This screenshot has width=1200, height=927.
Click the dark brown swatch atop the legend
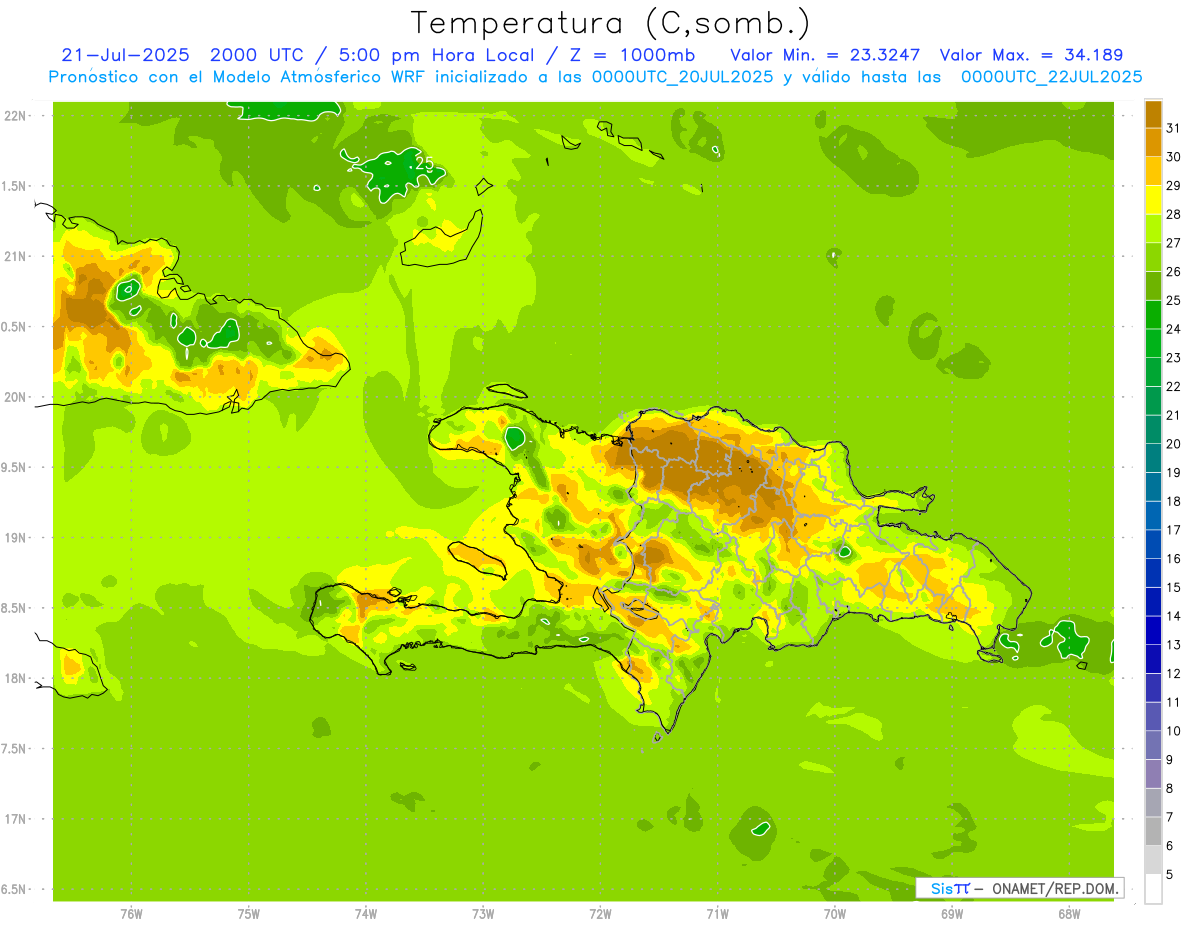1153,114
